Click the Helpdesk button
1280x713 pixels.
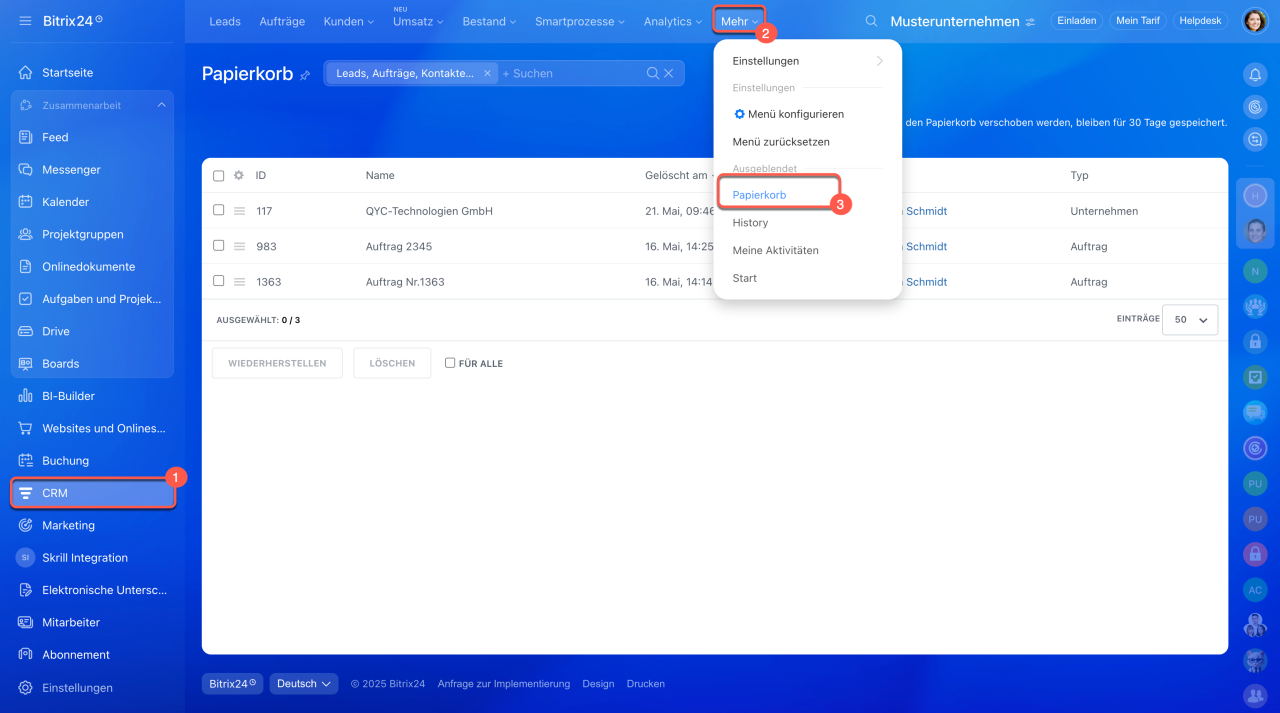(x=1201, y=21)
